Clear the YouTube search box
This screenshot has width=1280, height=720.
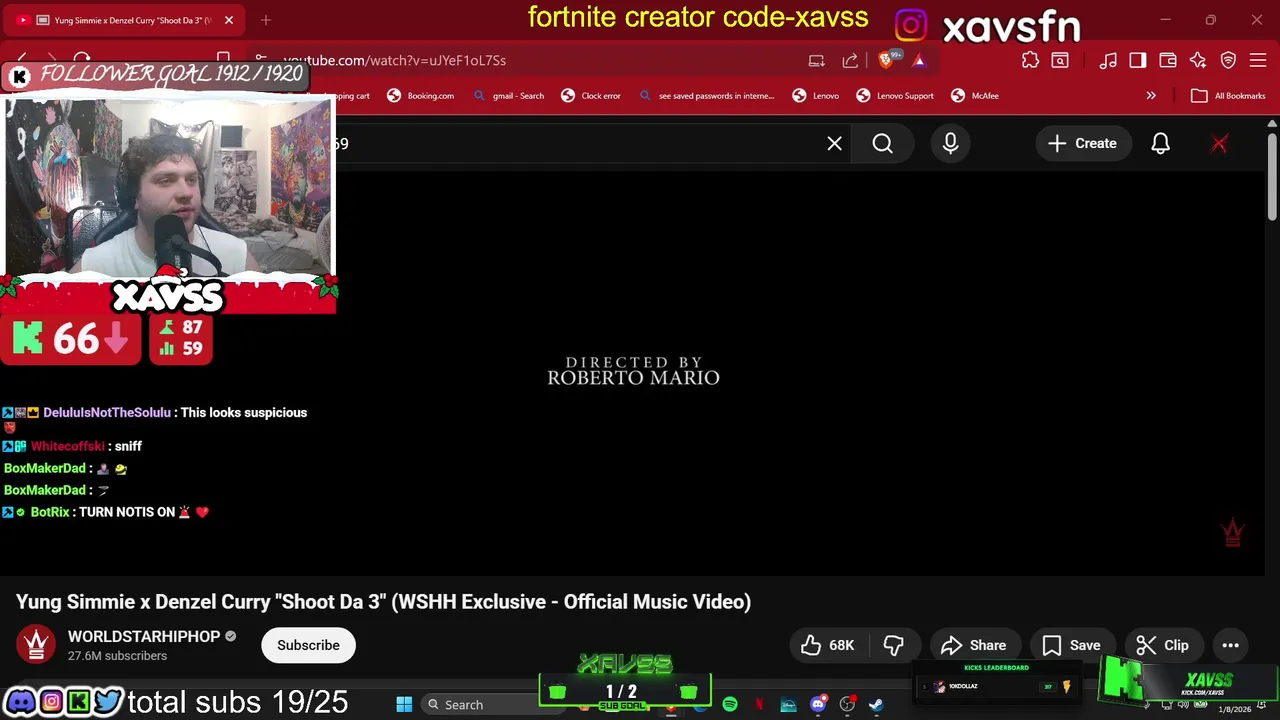[x=835, y=143]
